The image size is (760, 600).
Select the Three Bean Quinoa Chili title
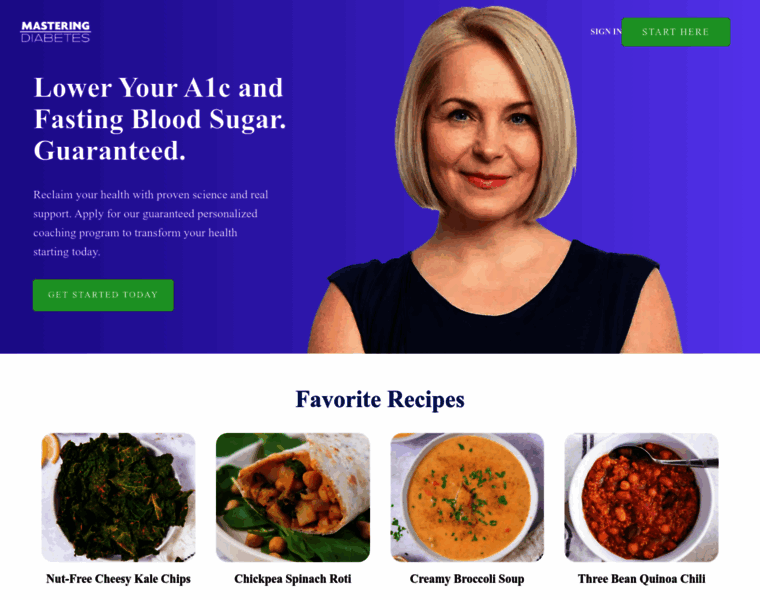click(x=641, y=579)
